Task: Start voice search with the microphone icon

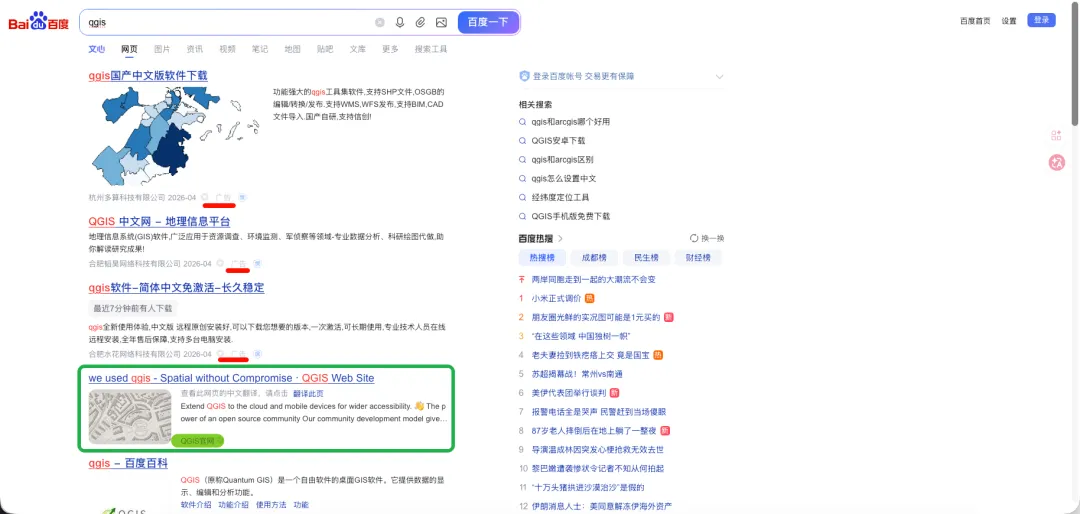Action: tap(399, 22)
